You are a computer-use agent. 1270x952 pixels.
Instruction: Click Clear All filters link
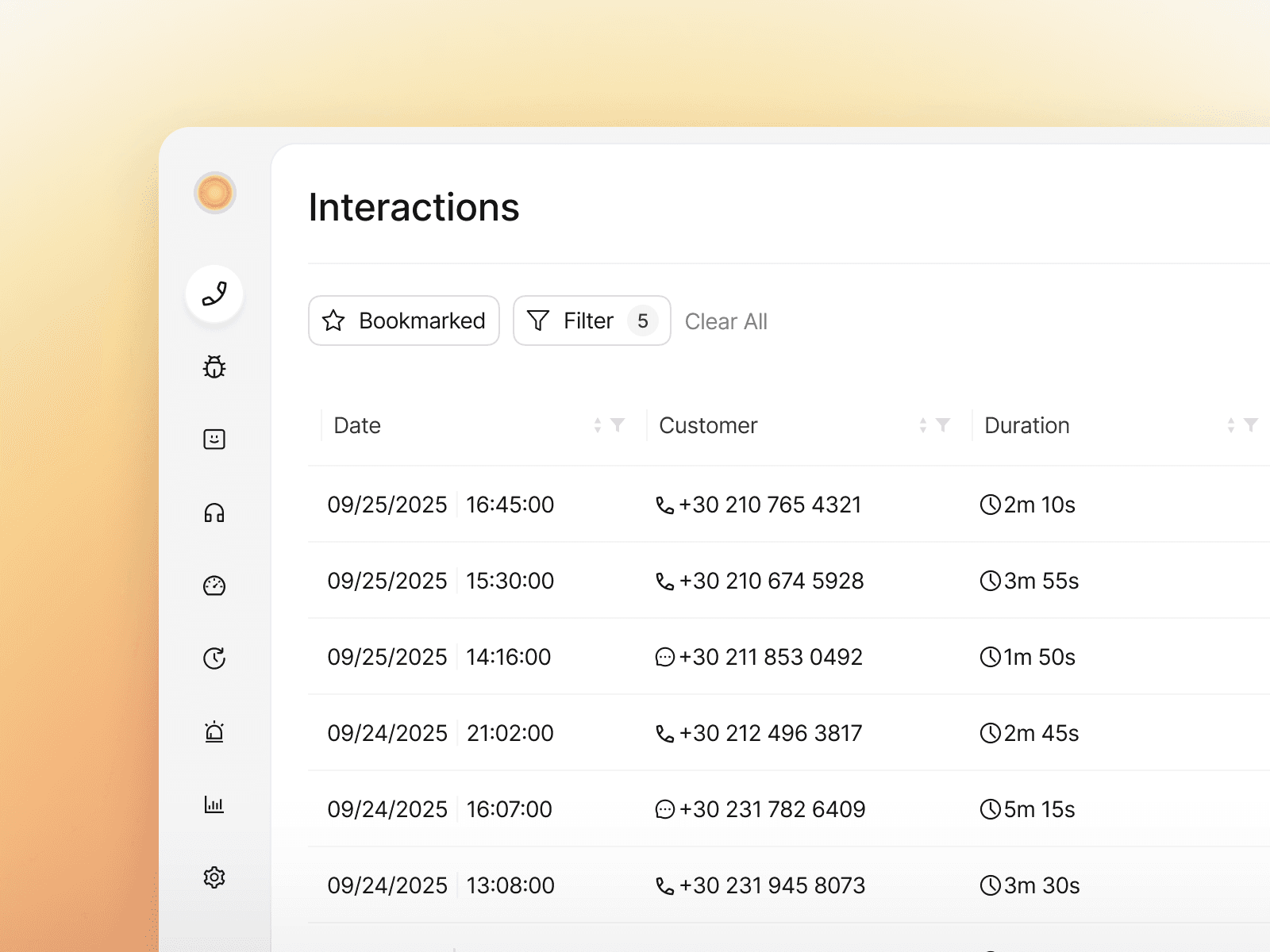pyautogui.click(x=726, y=321)
